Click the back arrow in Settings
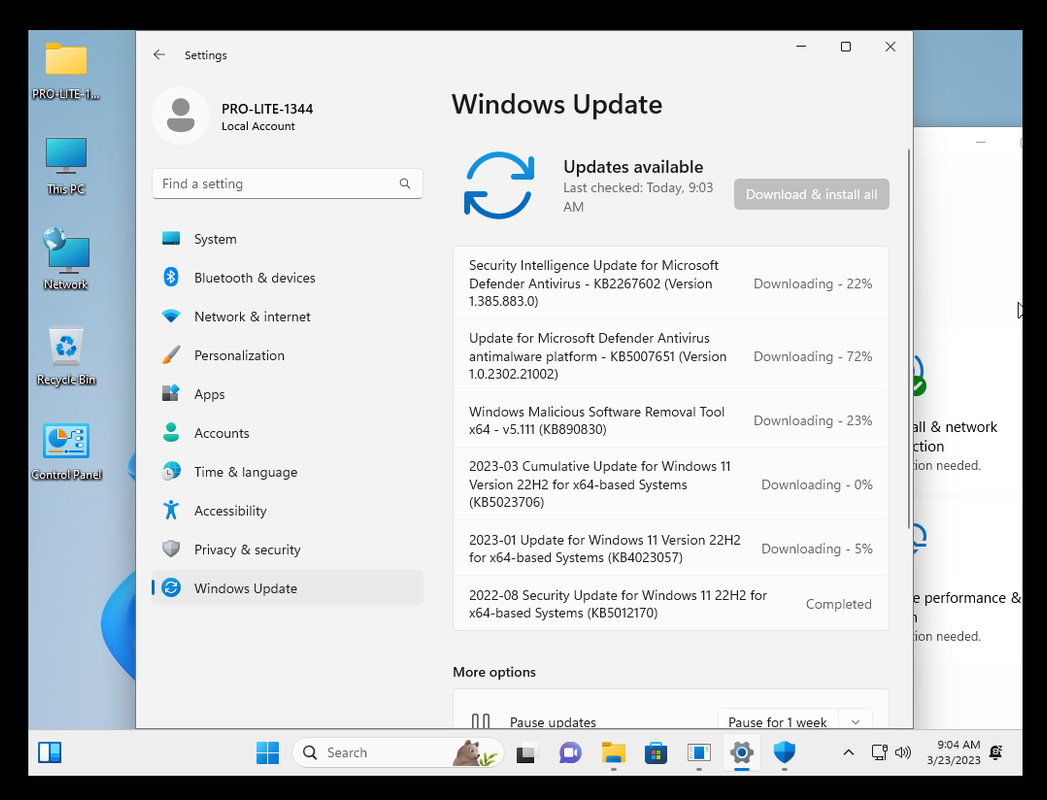The height and width of the screenshot is (800, 1047). (159, 55)
